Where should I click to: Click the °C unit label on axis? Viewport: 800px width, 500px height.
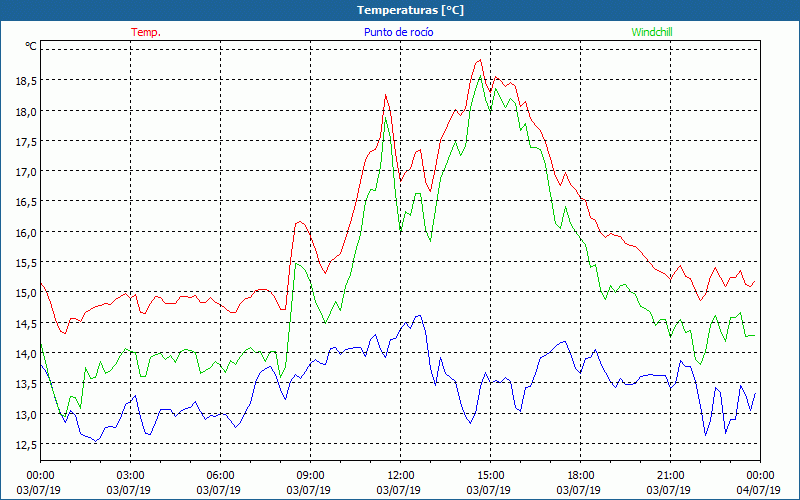[31, 46]
